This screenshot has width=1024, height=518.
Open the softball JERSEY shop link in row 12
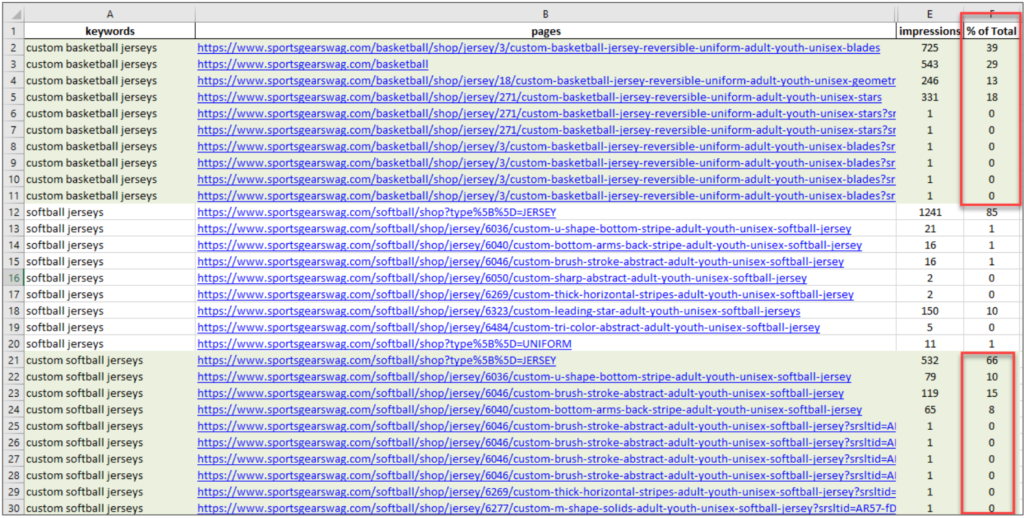(377, 212)
